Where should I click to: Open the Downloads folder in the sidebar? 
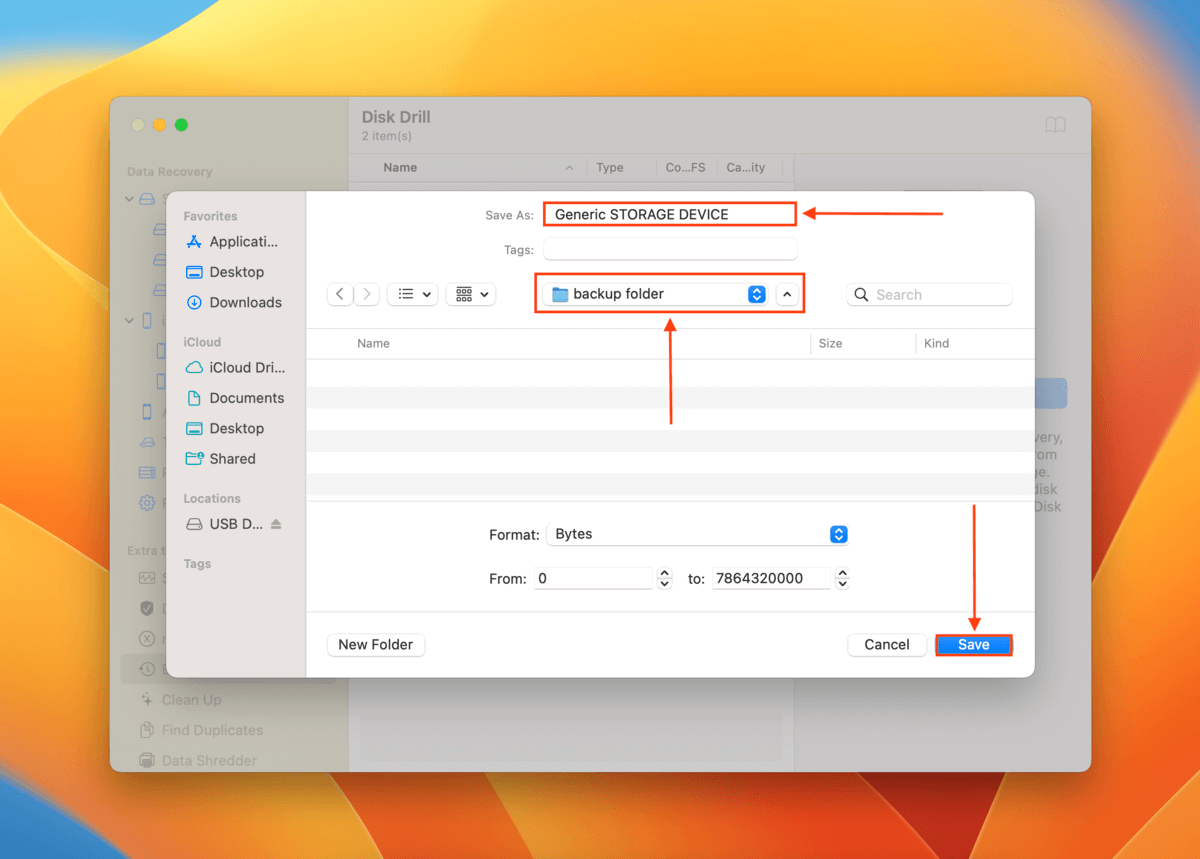[x=234, y=303]
